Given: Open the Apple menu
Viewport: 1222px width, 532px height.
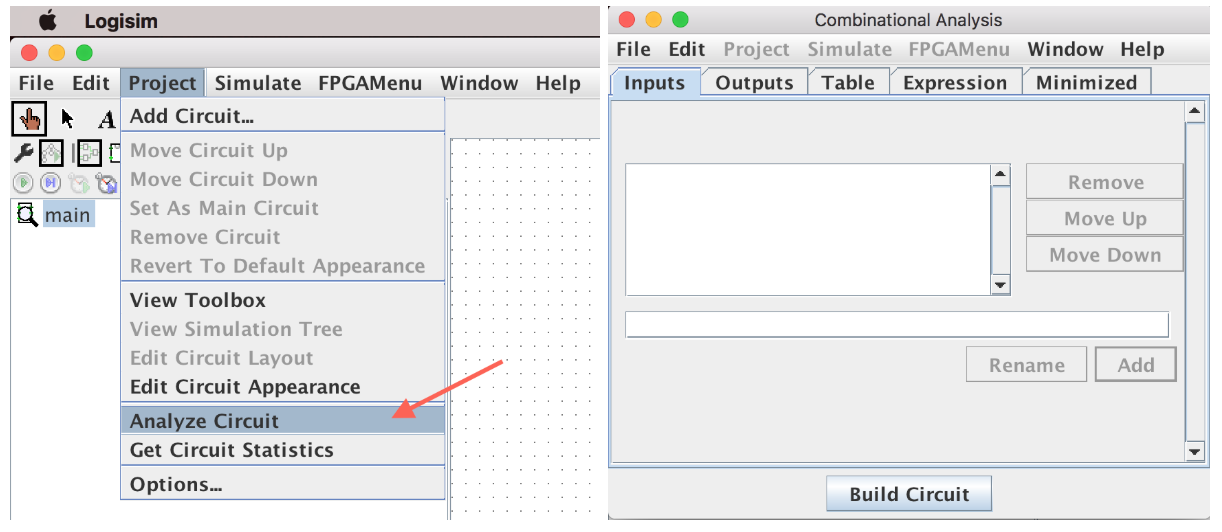Looking at the screenshot, I should click(47, 21).
